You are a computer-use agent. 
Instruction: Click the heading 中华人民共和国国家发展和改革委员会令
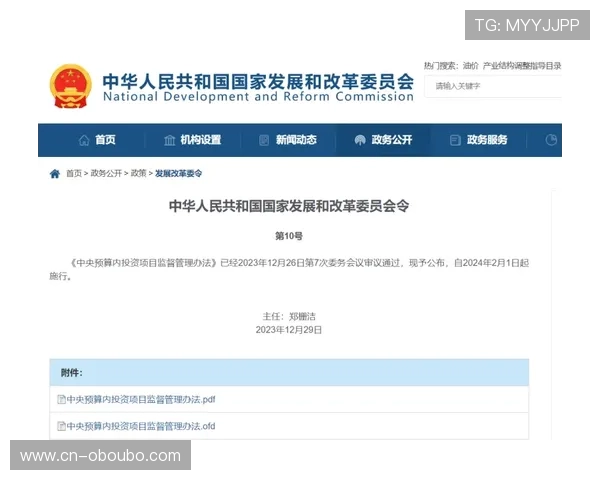point(289,206)
